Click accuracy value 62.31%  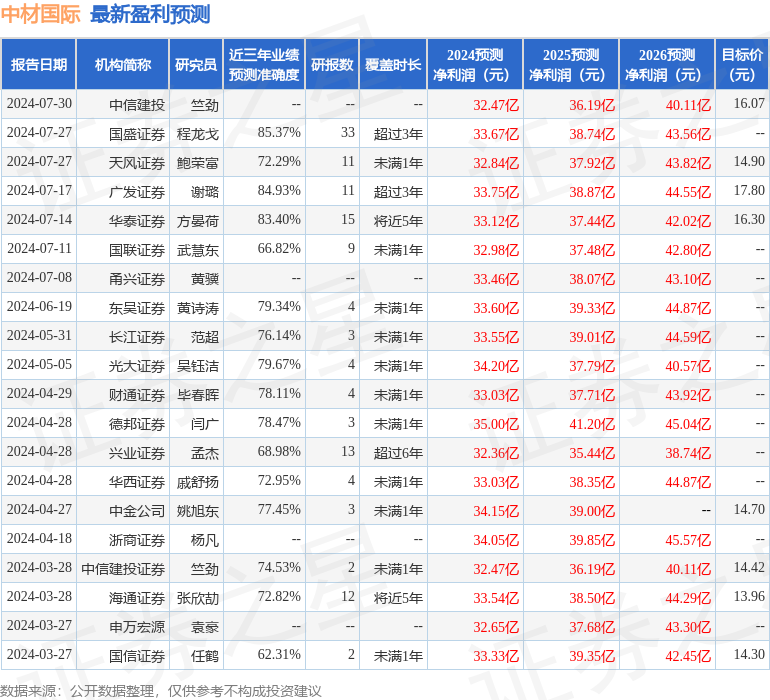tap(279, 654)
